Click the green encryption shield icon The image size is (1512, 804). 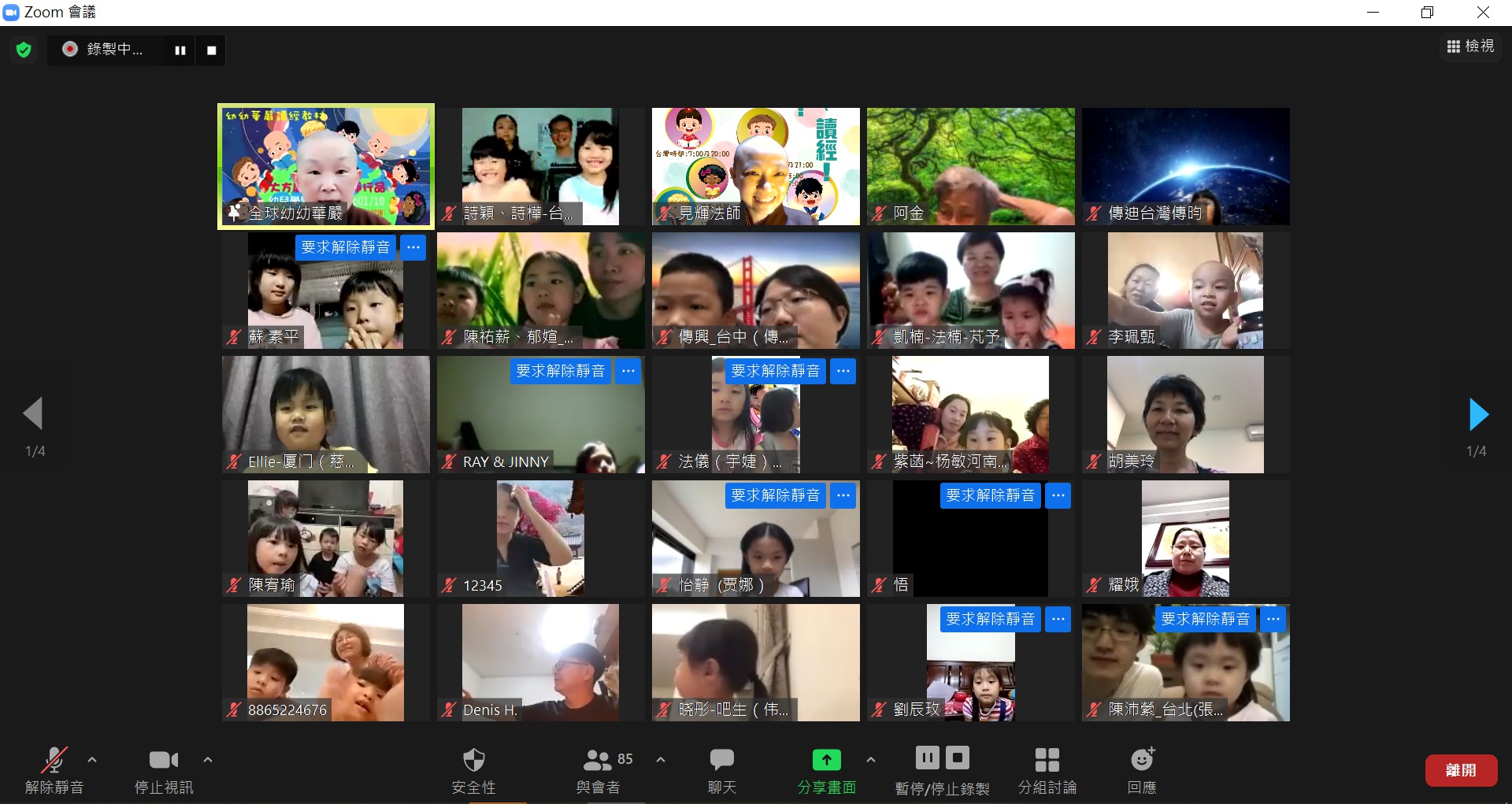24,50
